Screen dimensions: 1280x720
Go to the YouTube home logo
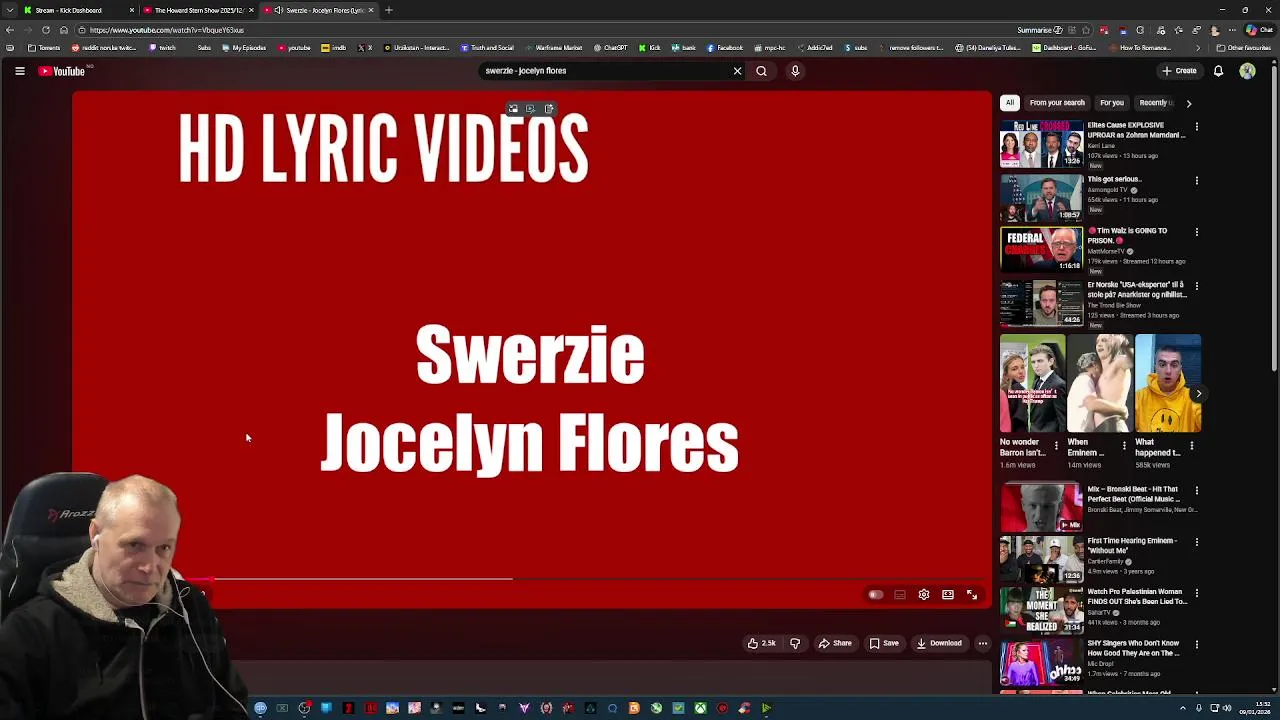pyautogui.click(x=62, y=71)
